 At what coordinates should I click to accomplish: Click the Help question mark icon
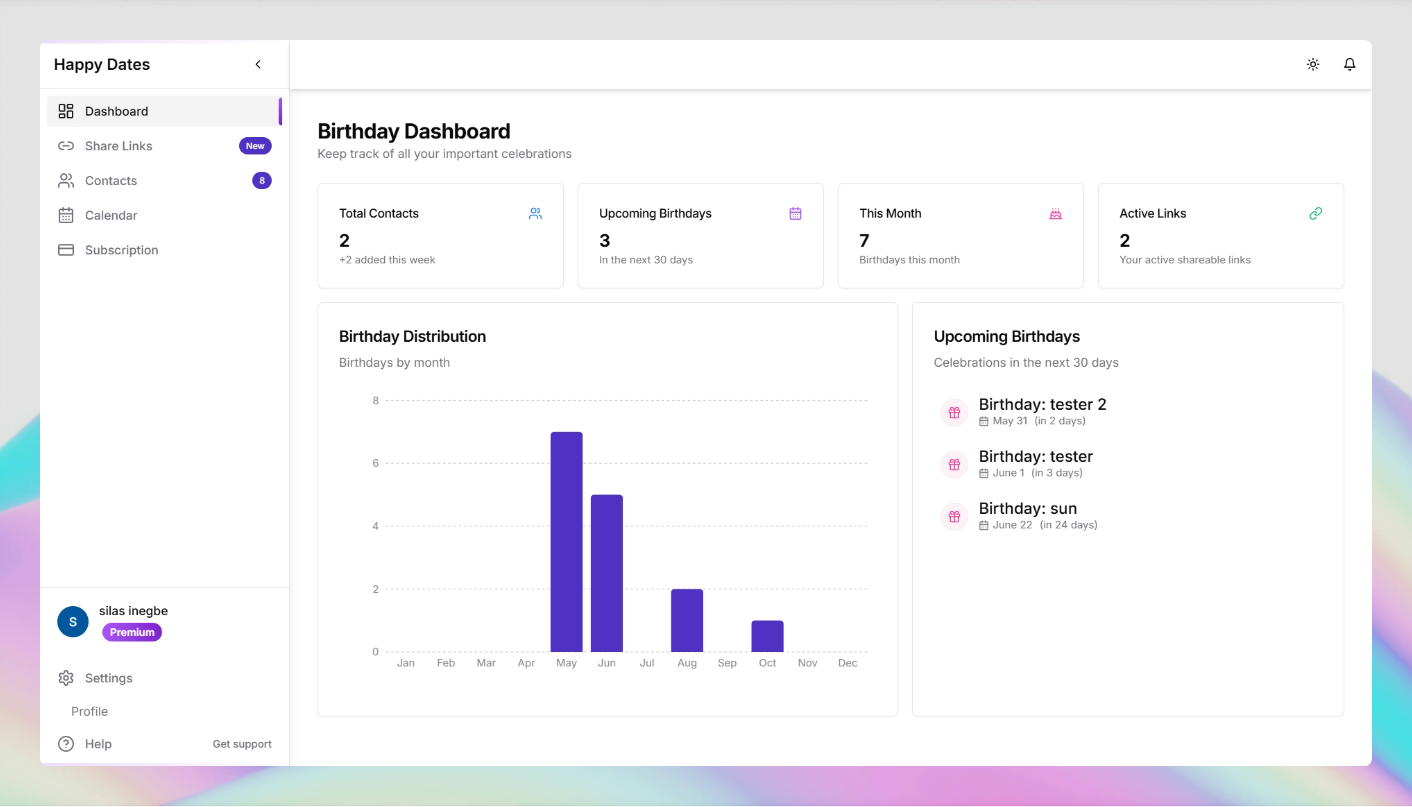pos(66,744)
